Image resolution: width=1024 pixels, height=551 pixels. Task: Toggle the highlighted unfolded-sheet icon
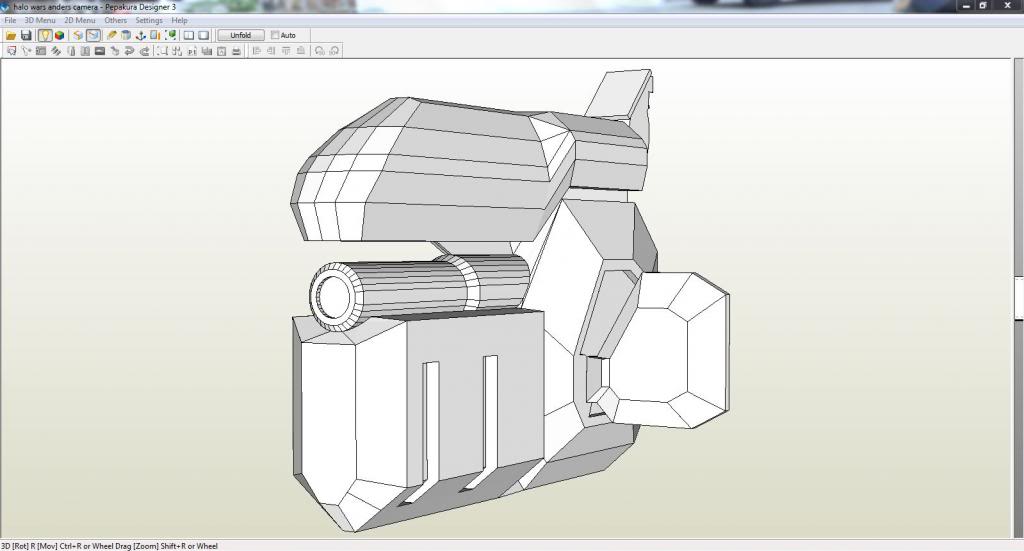tap(93, 35)
